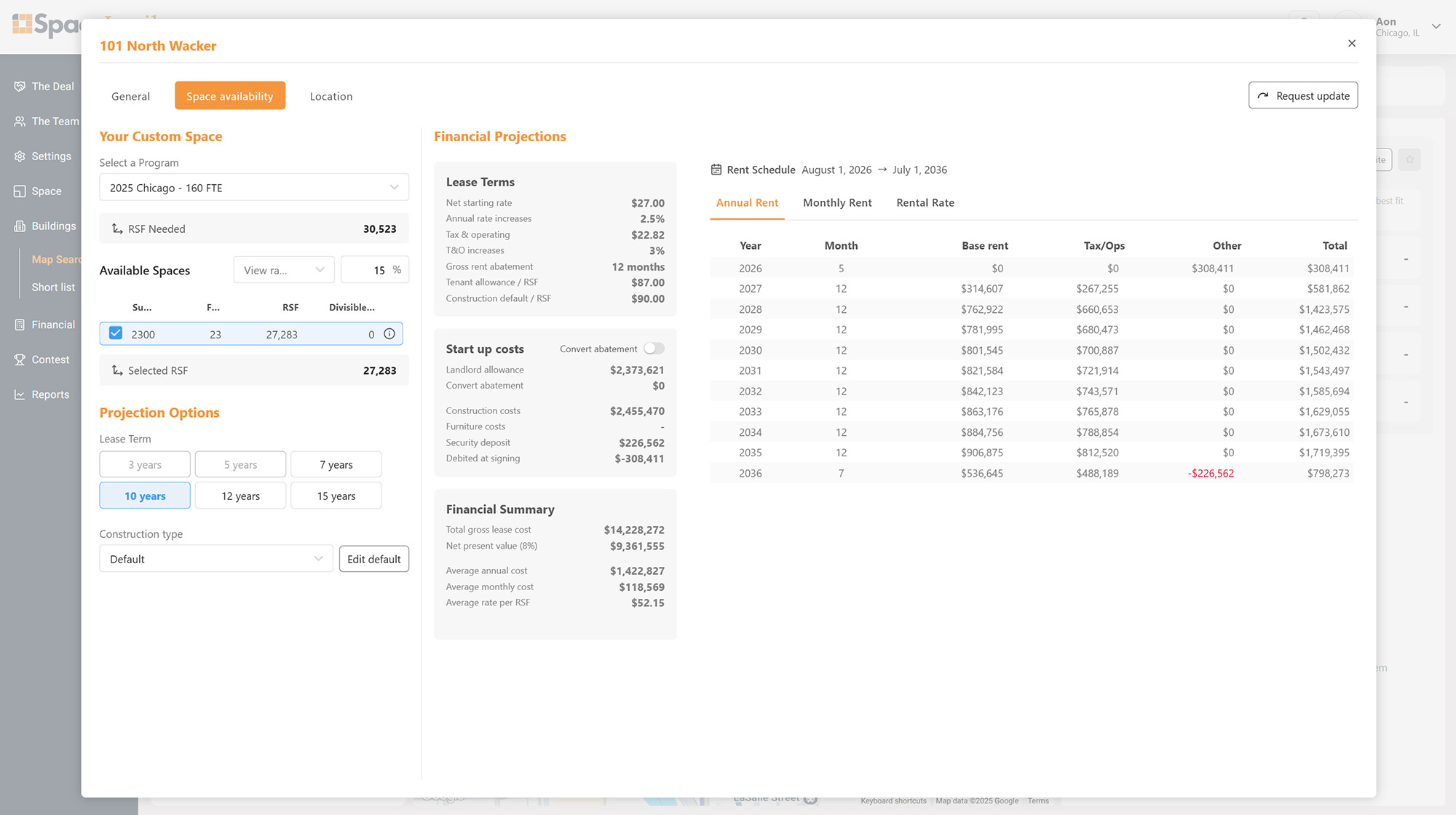Click the 15 percent input field
The width and height of the screenshot is (1456, 815).
(370, 270)
